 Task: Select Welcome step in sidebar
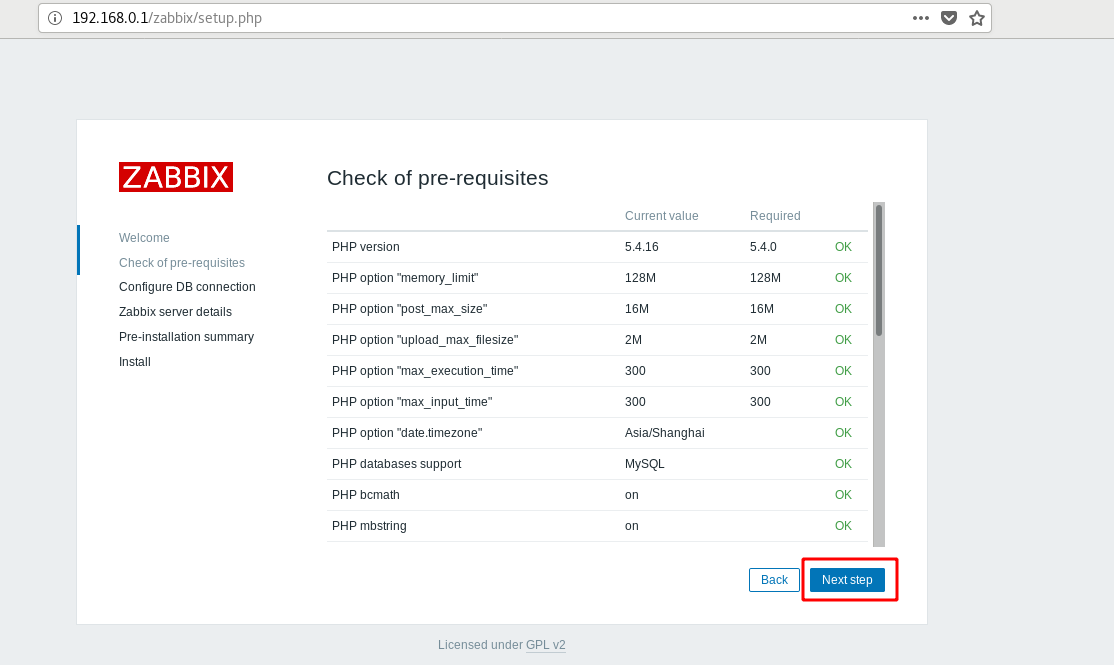(x=144, y=237)
